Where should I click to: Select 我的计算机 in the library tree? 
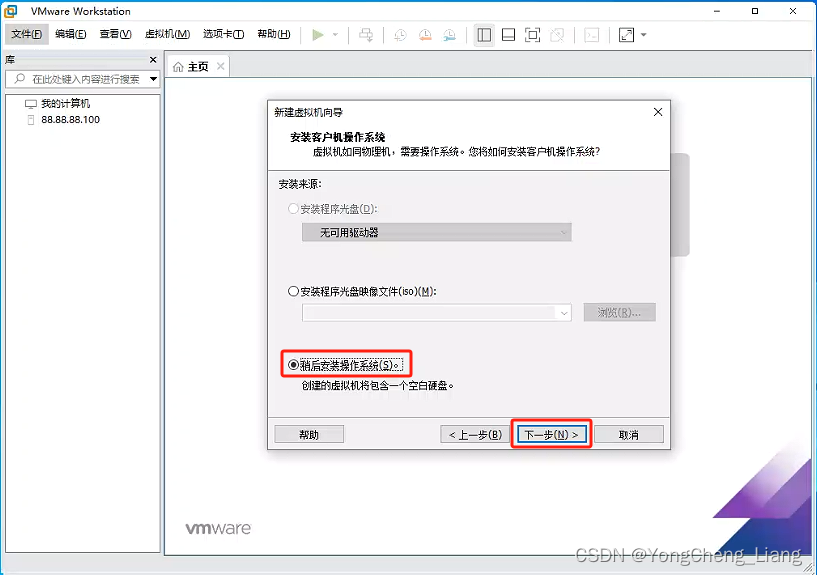point(66,104)
